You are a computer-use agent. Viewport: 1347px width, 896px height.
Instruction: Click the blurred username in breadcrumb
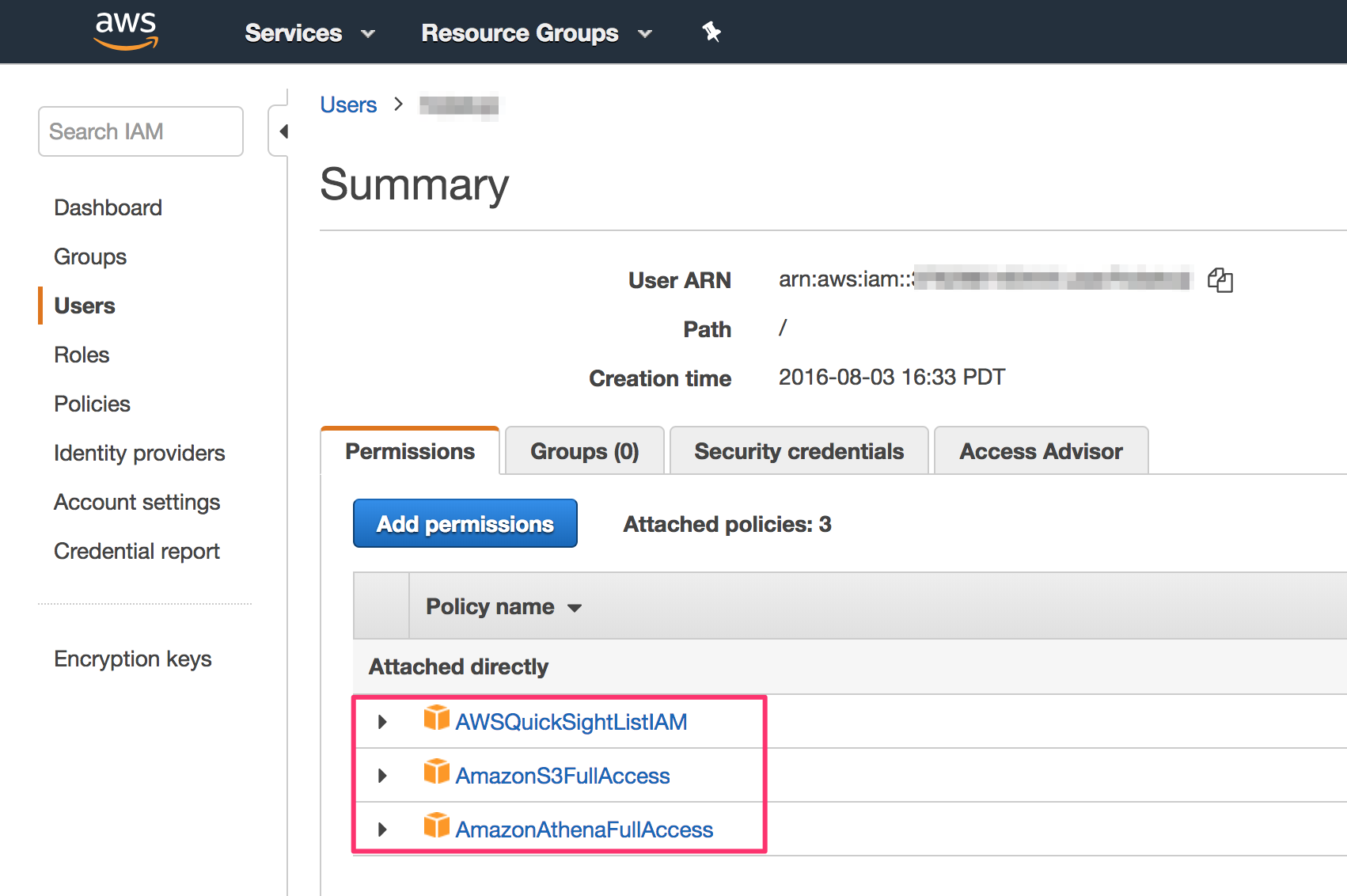click(x=459, y=105)
